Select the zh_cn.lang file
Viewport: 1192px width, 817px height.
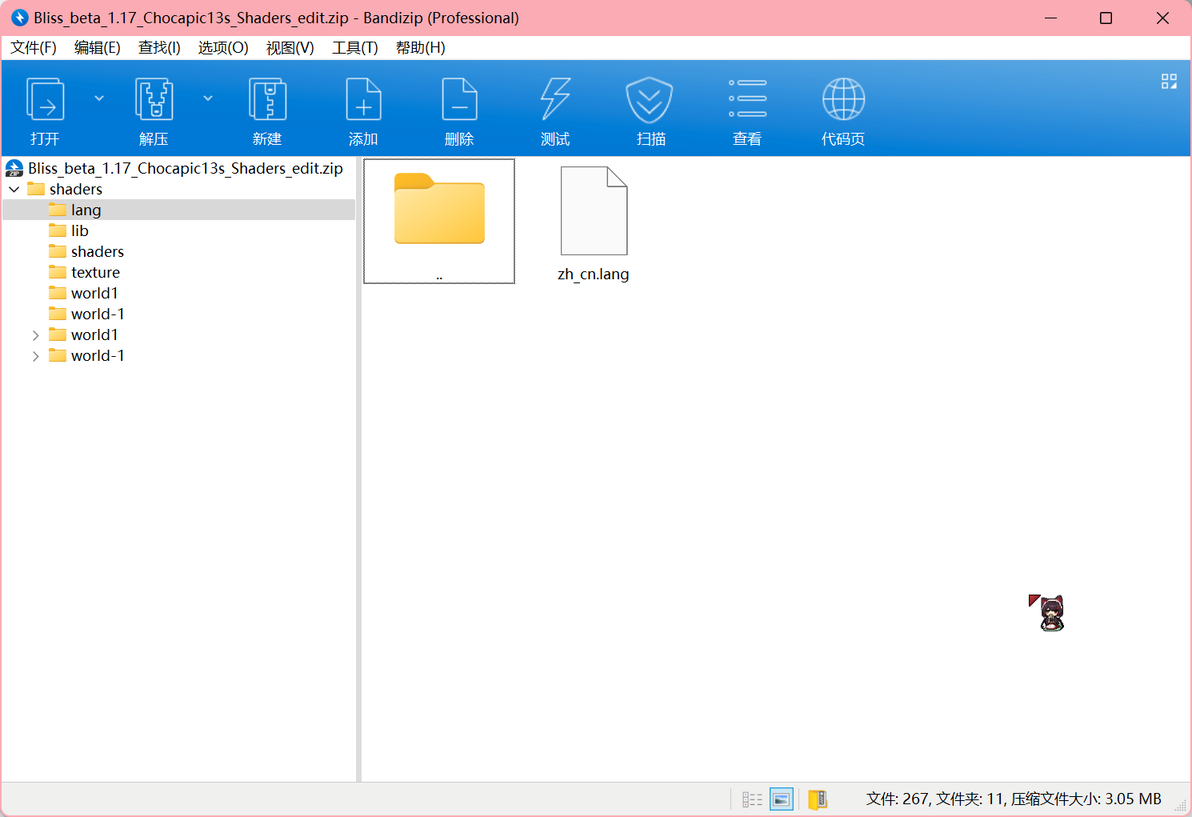coord(593,223)
